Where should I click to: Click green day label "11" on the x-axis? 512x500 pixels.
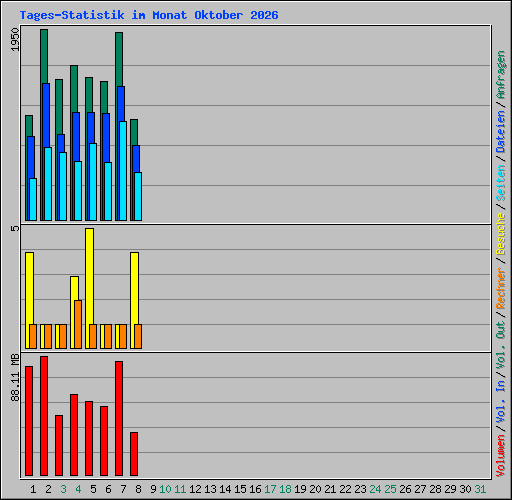[x=180, y=489]
